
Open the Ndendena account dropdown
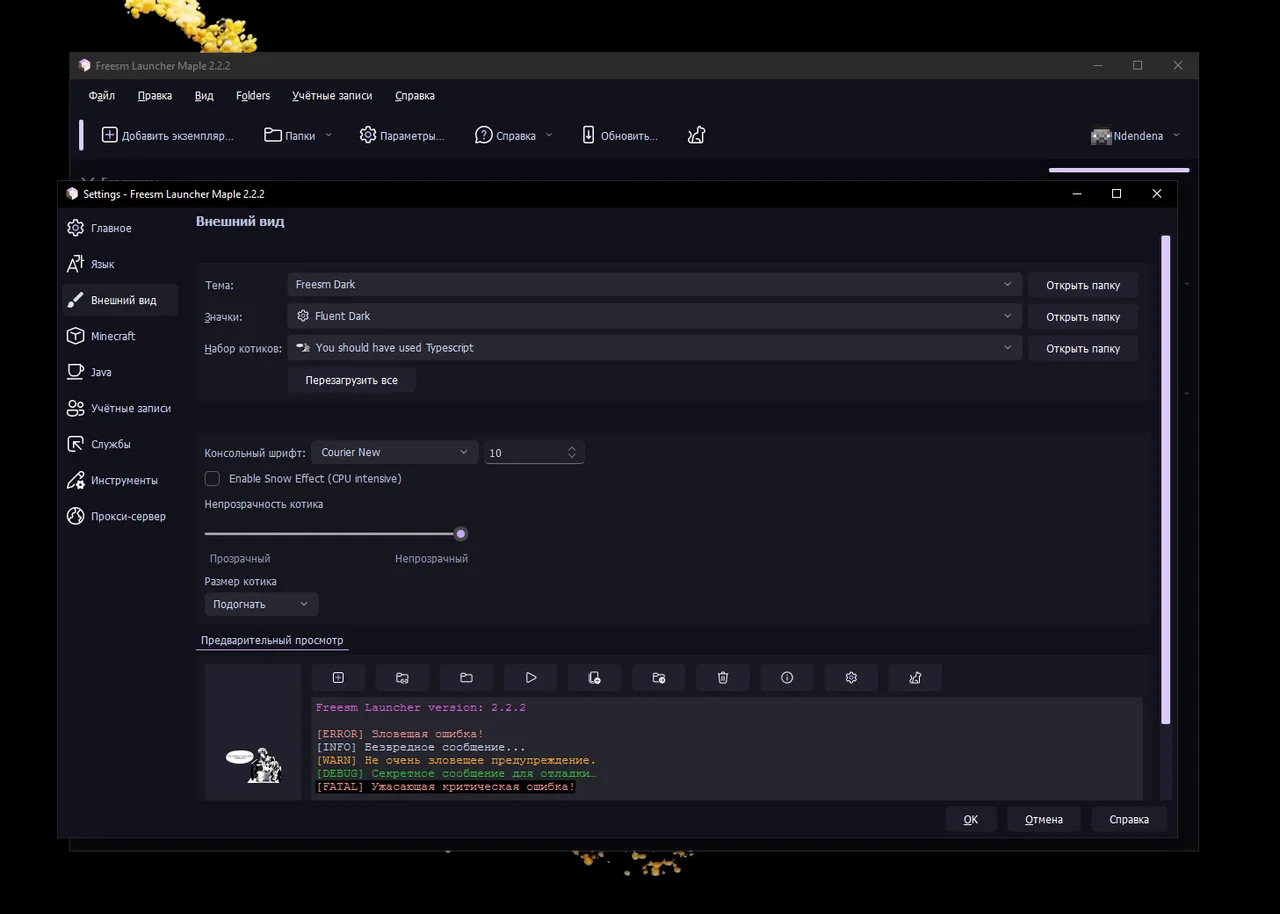tap(1135, 136)
